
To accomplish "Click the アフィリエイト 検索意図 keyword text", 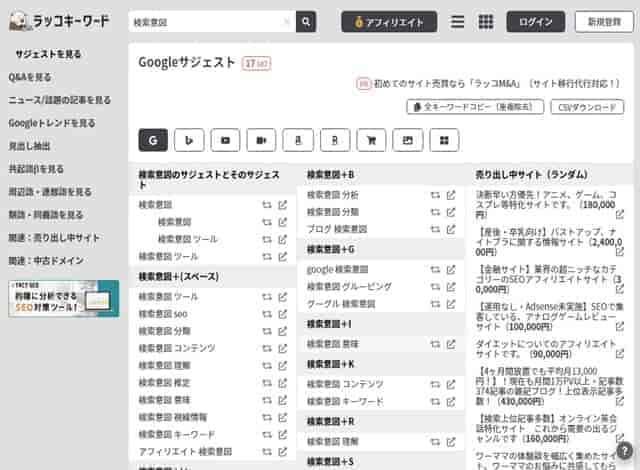I will (185, 452).
